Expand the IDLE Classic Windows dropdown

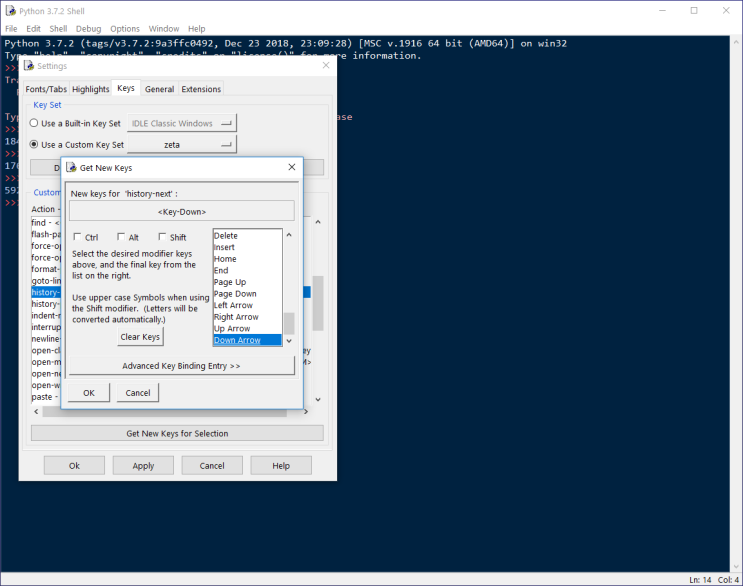[x=181, y=123]
